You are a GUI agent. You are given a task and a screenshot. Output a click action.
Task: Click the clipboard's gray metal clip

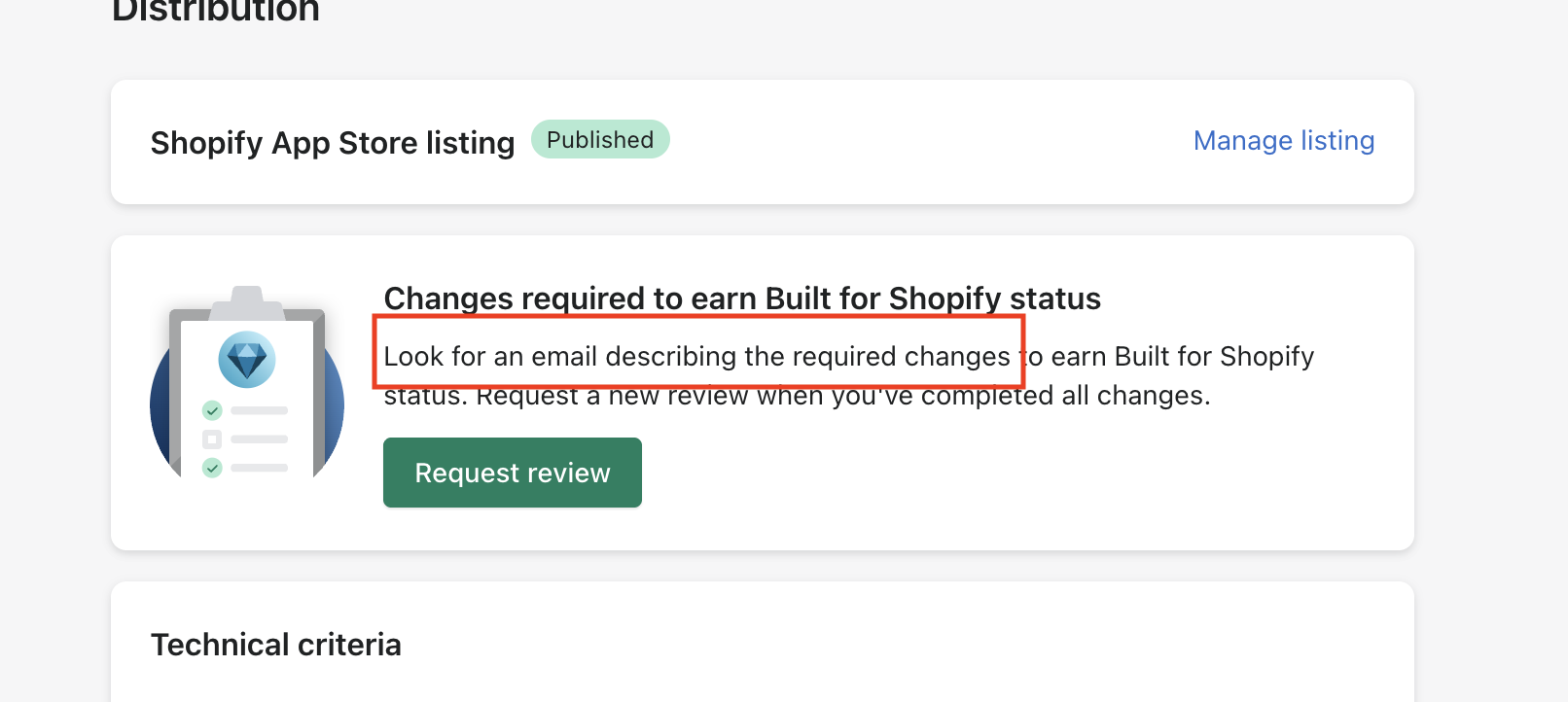tap(247, 302)
